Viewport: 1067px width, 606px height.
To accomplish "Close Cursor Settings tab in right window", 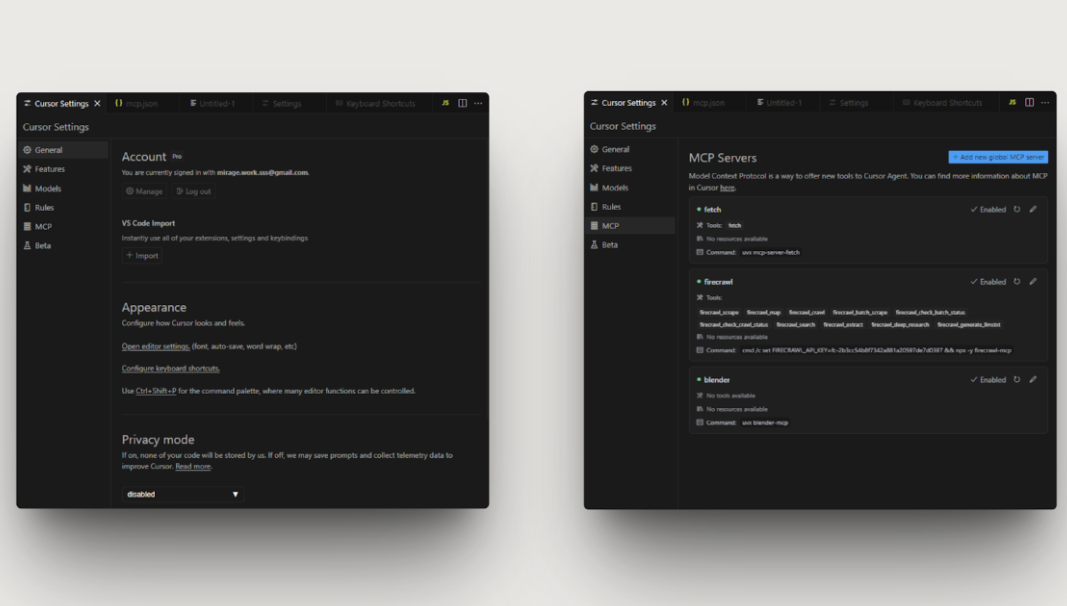I will (664, 103).
